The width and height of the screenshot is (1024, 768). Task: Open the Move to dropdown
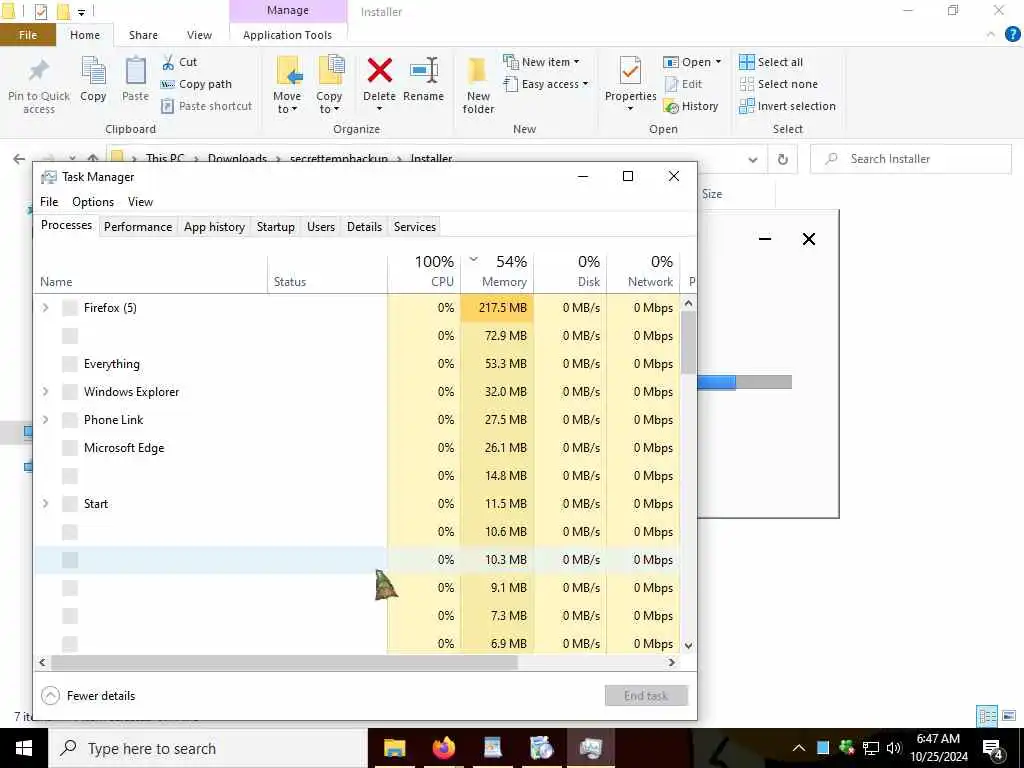287,103
